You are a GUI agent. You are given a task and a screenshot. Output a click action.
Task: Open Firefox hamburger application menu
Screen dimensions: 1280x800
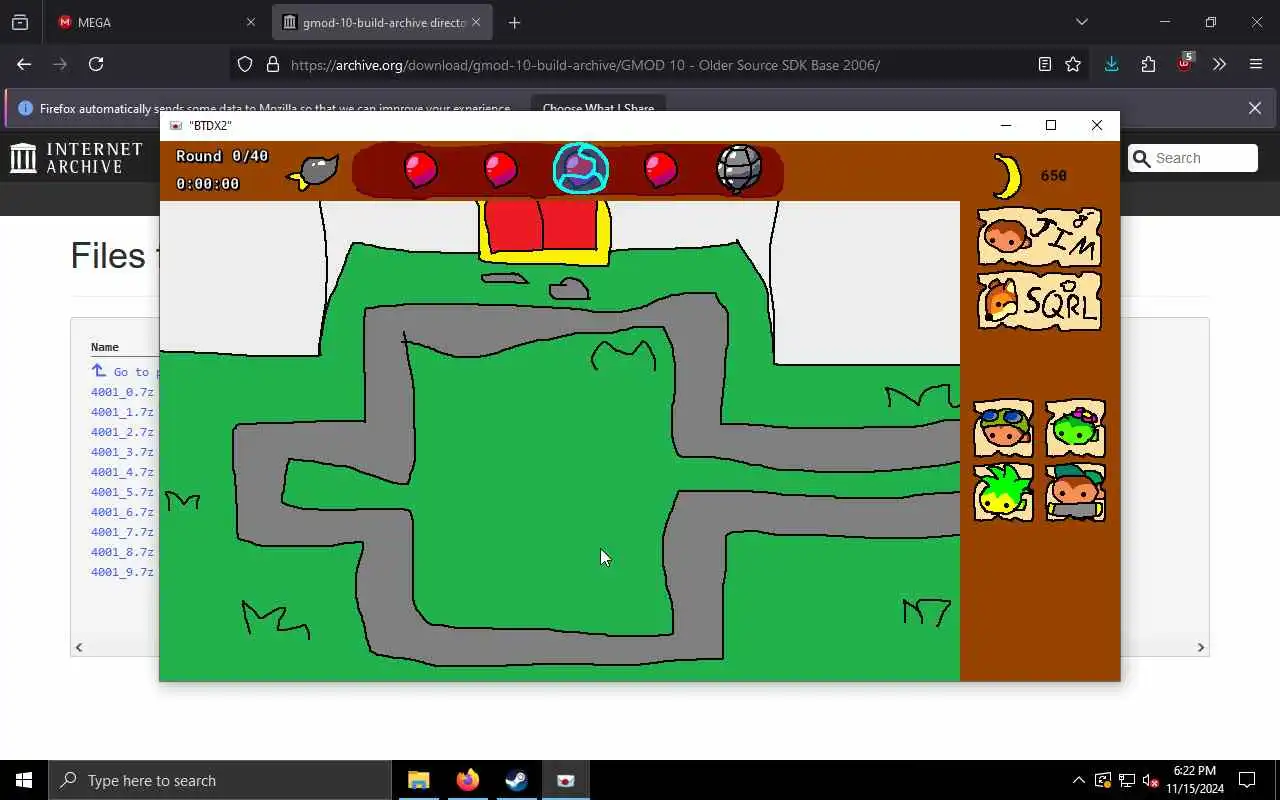(x=1256, y=64)
